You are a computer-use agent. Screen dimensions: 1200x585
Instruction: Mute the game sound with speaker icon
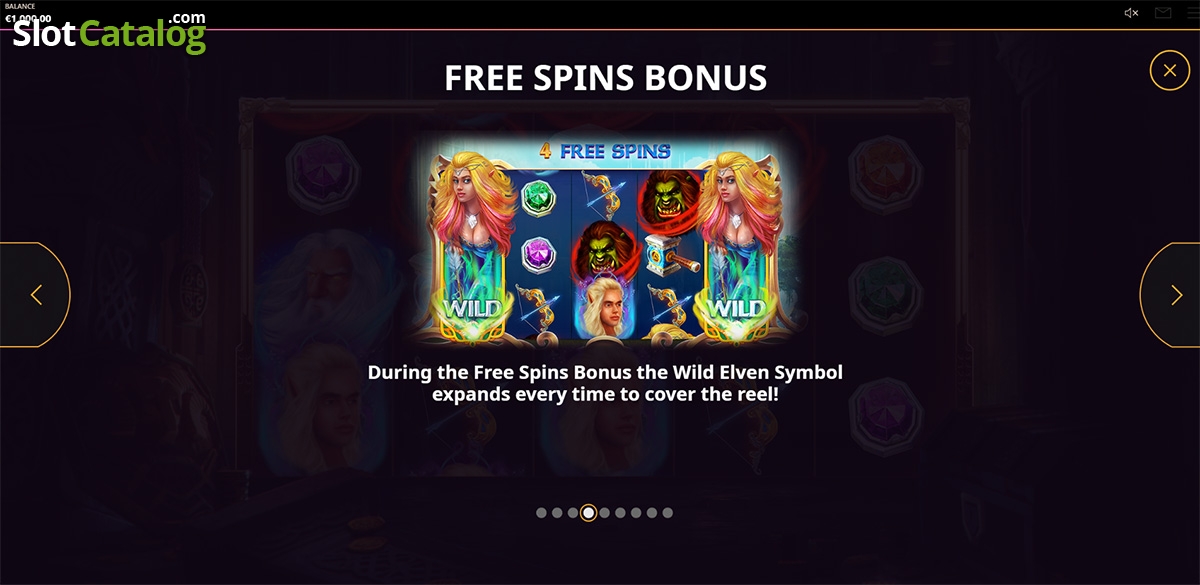pyautogui.click(x=1132, y=13)
